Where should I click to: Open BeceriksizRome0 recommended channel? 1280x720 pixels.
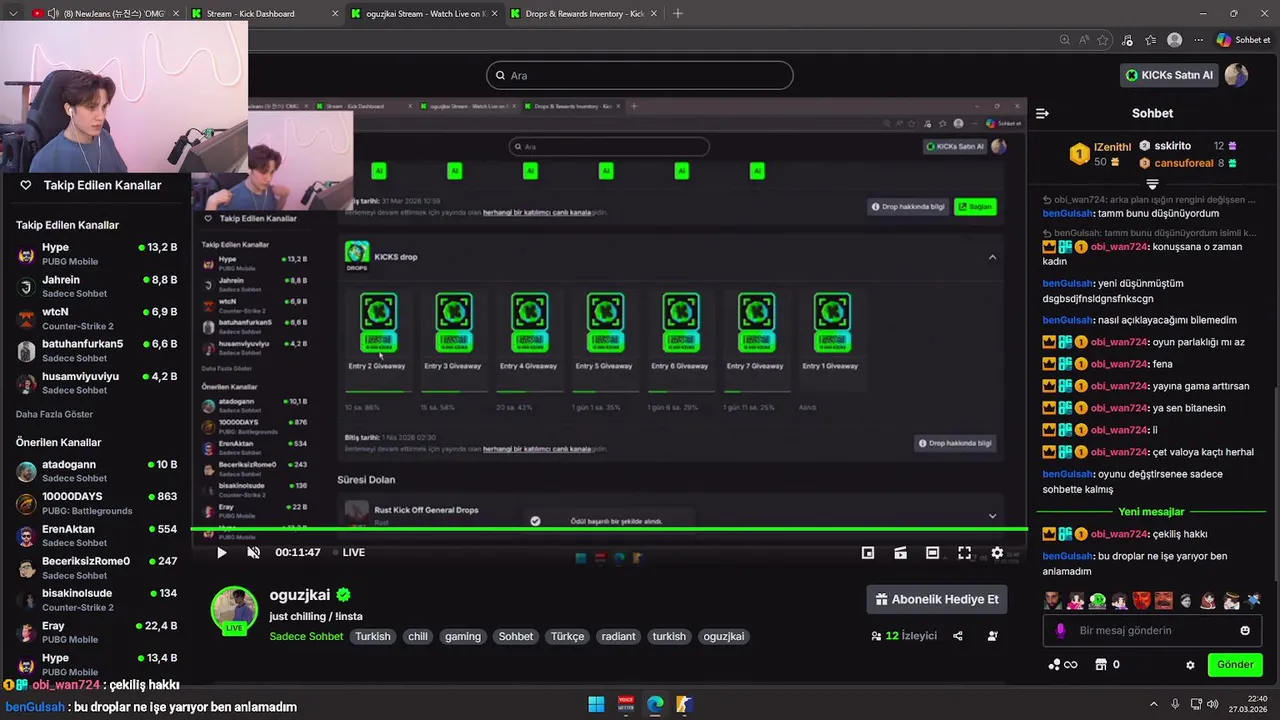(96, 568)
